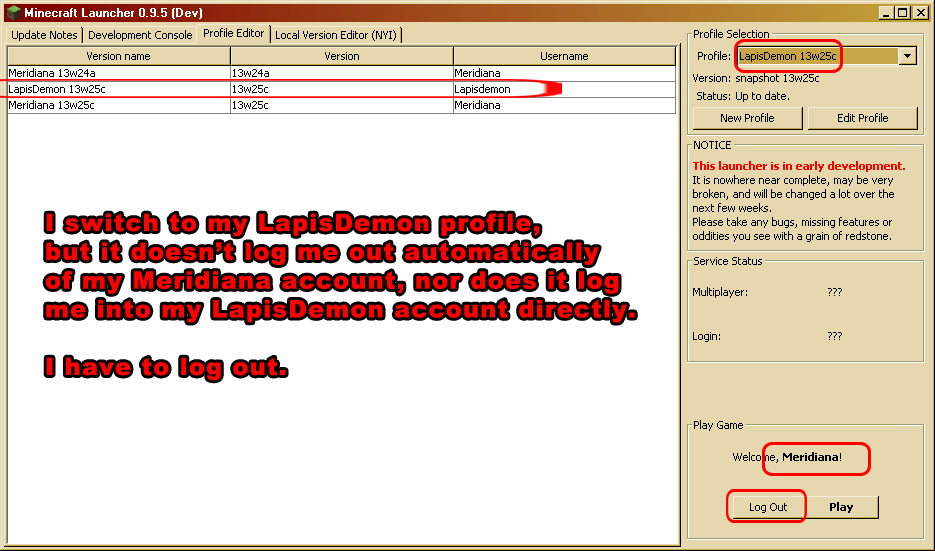Click the Play button
The height and width of the screenshot is (551, 935).
coord(841,507)
